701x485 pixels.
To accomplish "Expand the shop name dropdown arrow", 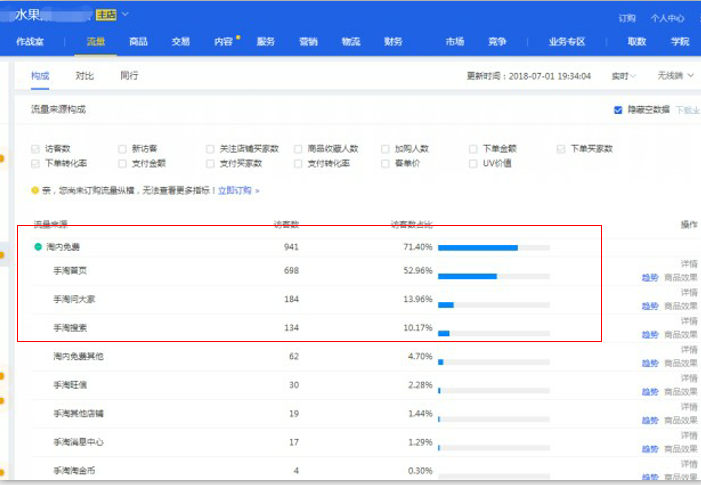I will (x=125, y=14).
